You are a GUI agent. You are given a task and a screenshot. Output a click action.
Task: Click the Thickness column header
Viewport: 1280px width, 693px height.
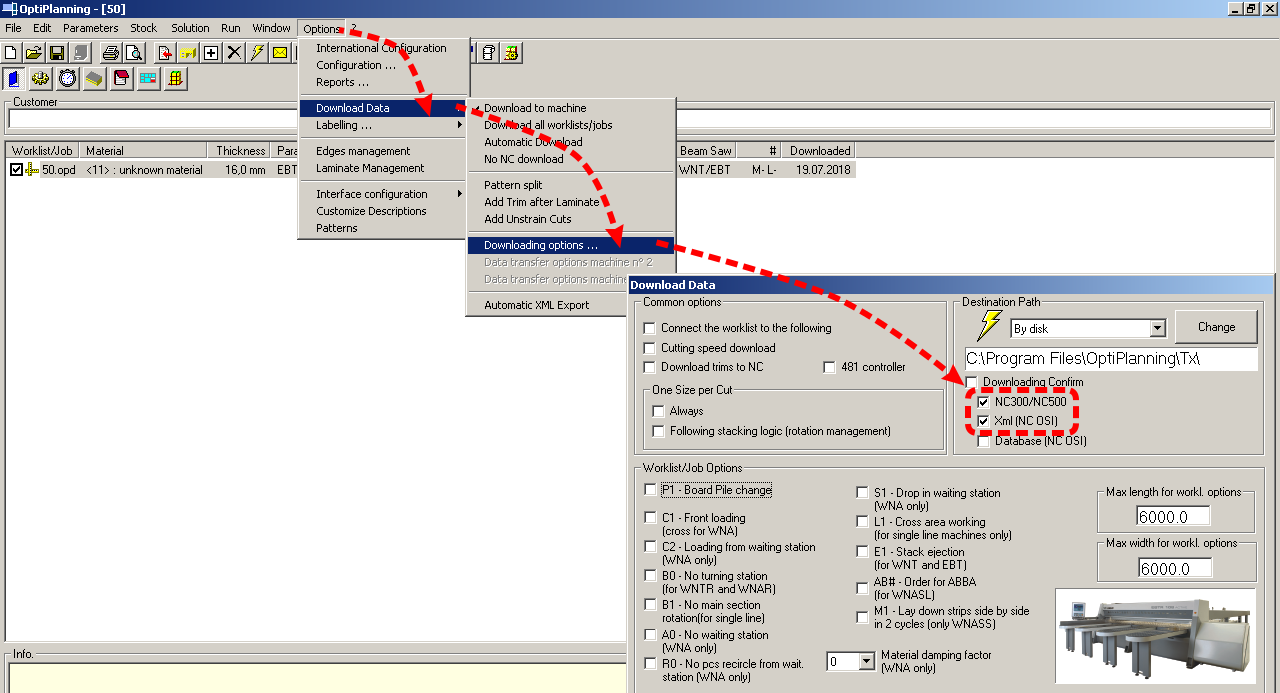[x=241, y=151]
